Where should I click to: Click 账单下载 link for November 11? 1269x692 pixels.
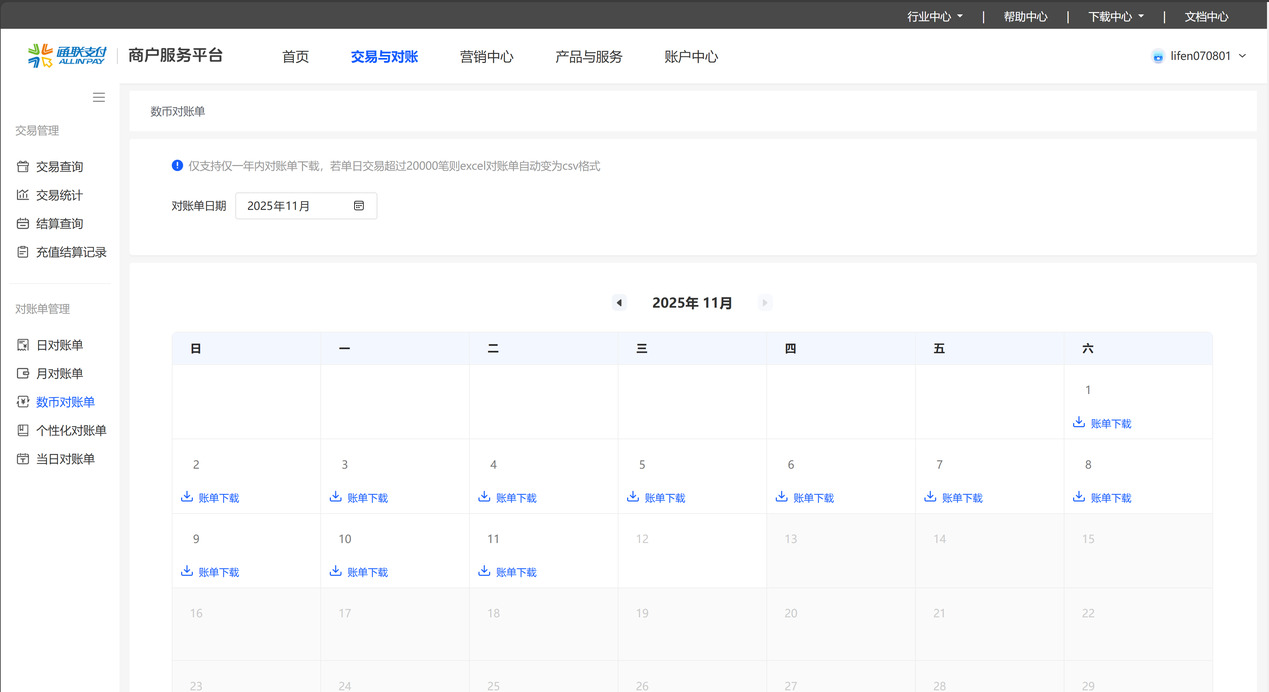click(x=516, y=572)
